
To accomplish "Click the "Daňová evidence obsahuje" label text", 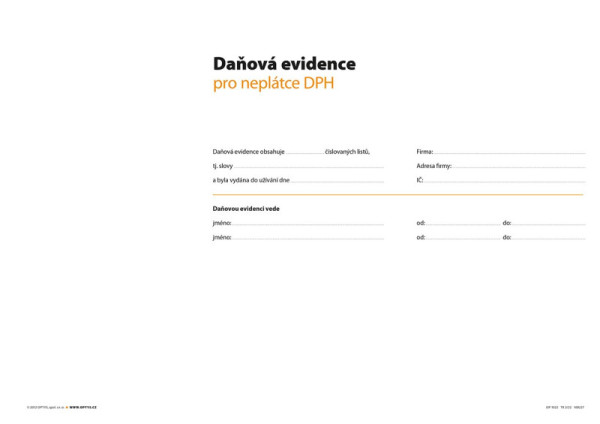I will [x=249, y=152].
